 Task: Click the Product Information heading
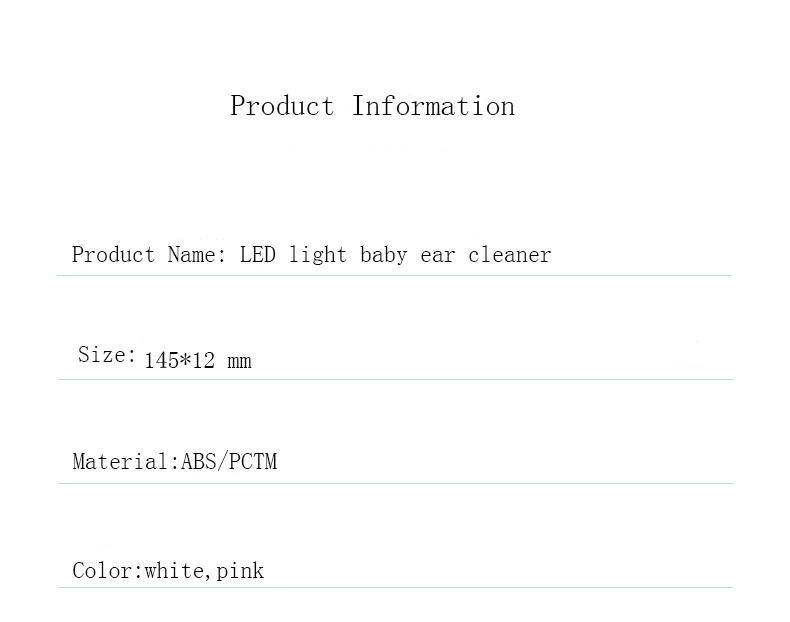point(372,106)
